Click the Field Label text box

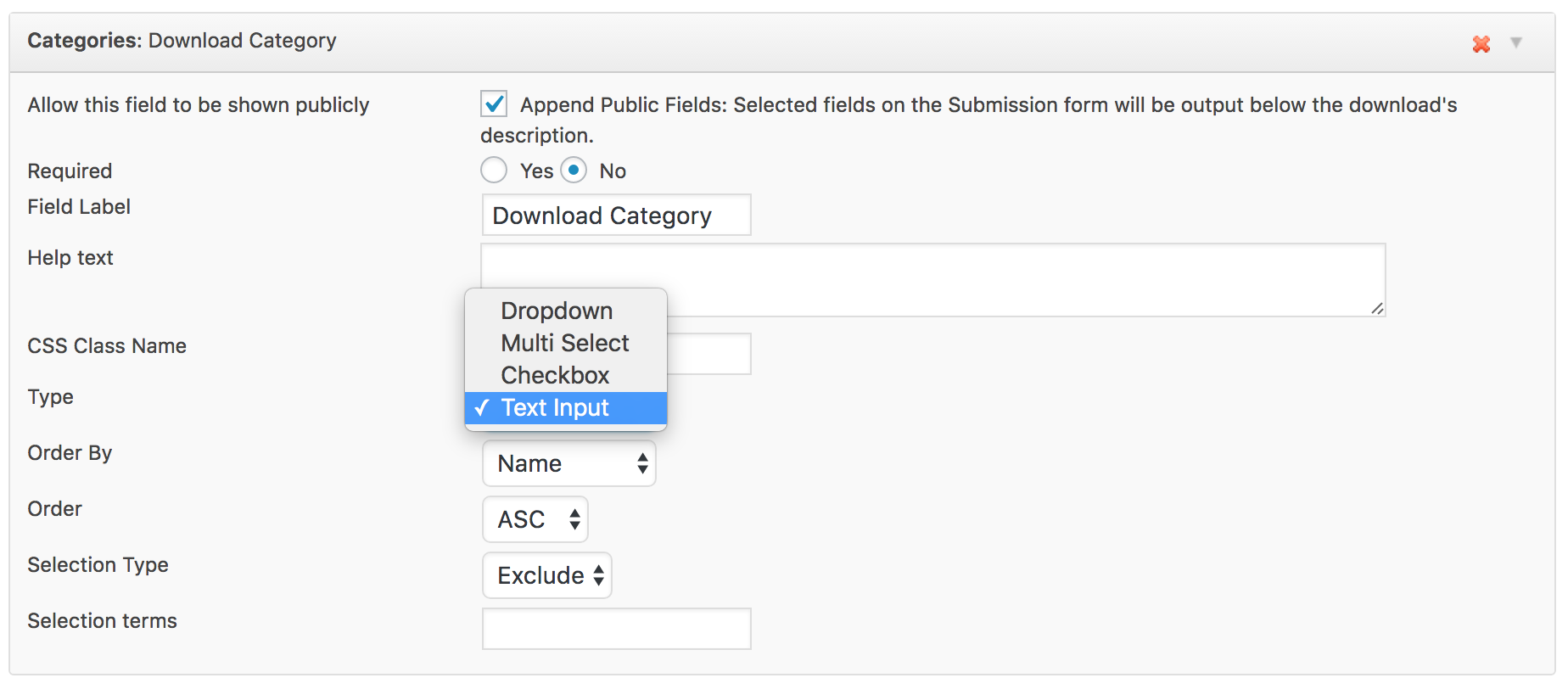coord(616,216)
